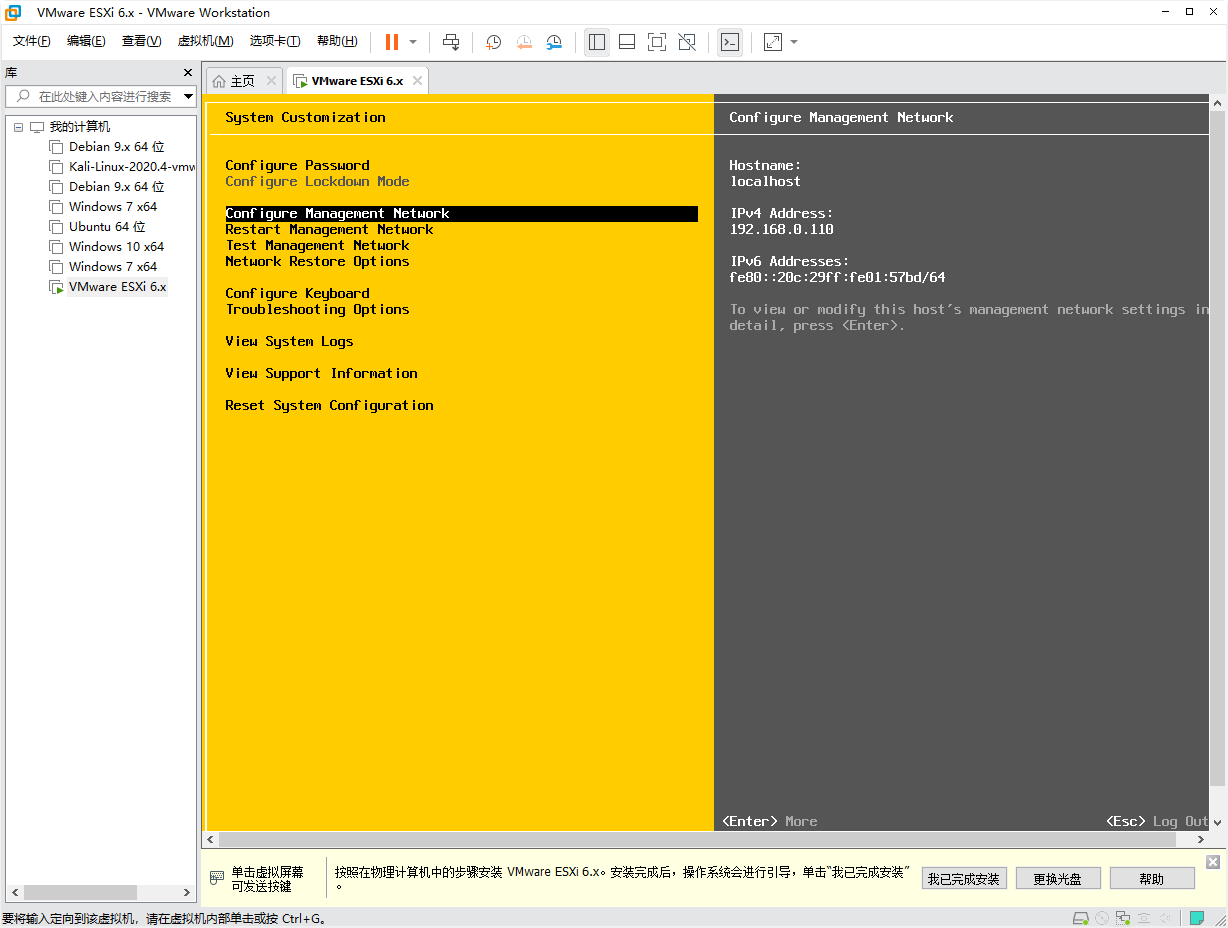
Task: Close the 主页 tab
Action: click(271, 81)
